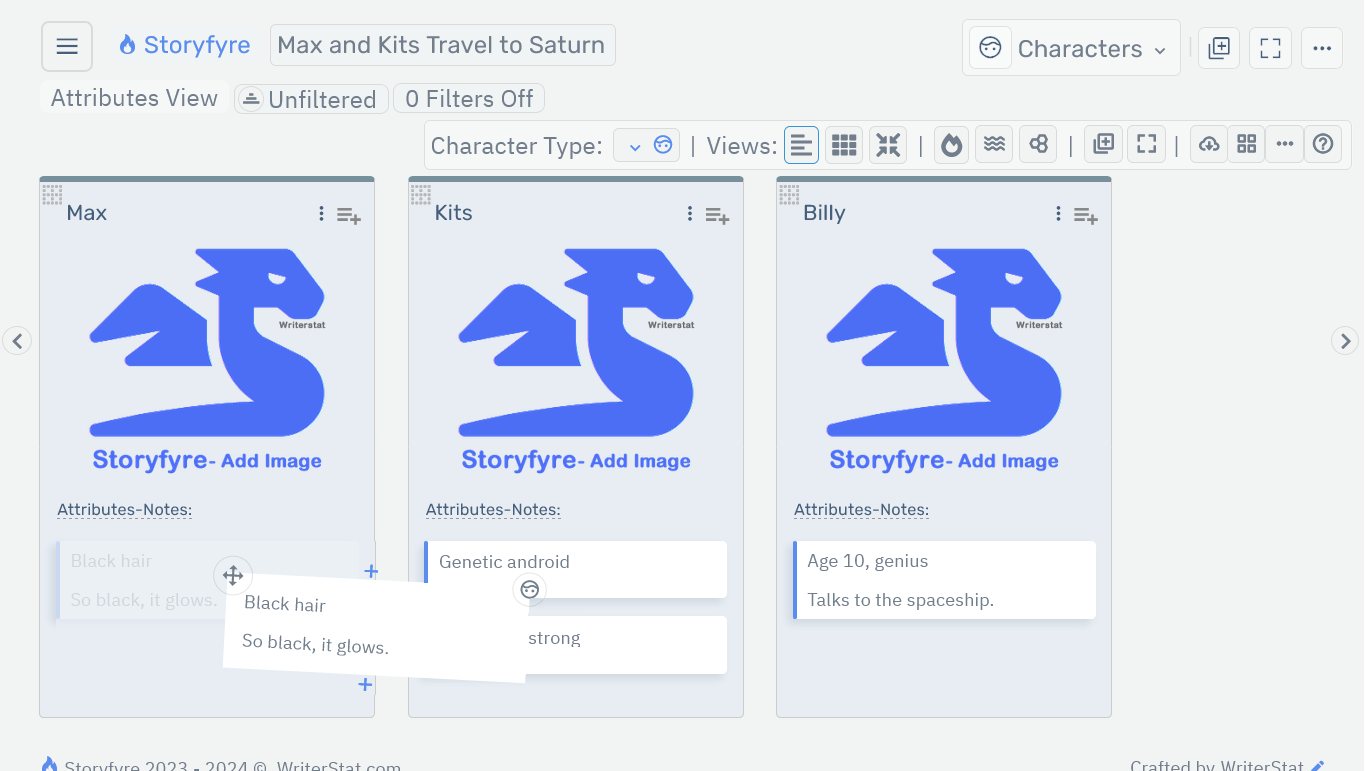The width and height of the screenshot is (1365, 771).
Task: Switch to grid view in Views toolbar
Action: [843, 143]
